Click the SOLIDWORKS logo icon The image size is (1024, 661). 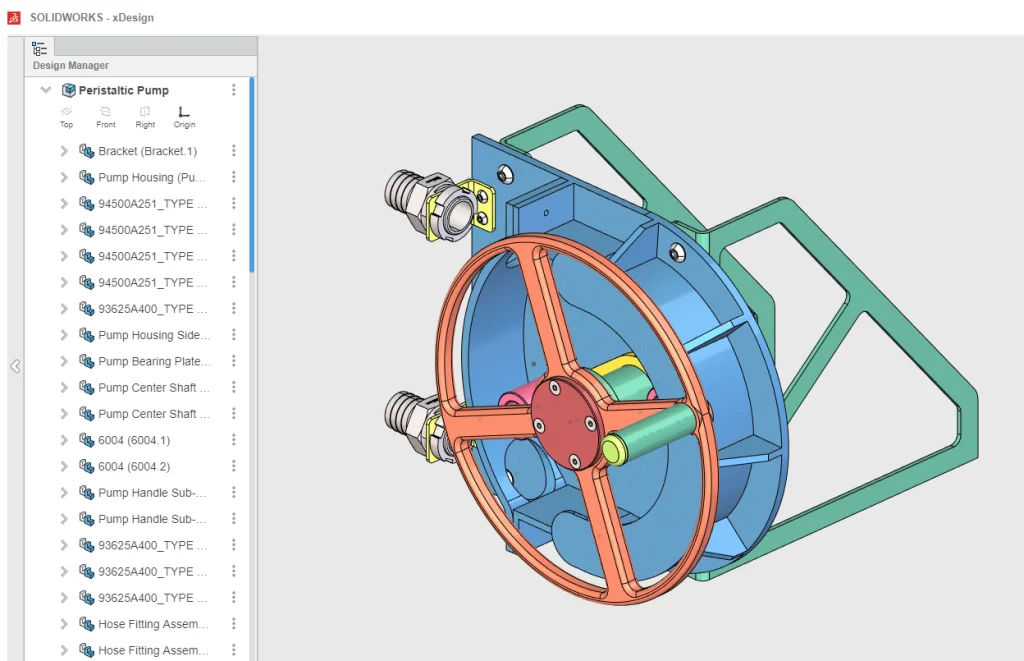click(x=14, y=17)
